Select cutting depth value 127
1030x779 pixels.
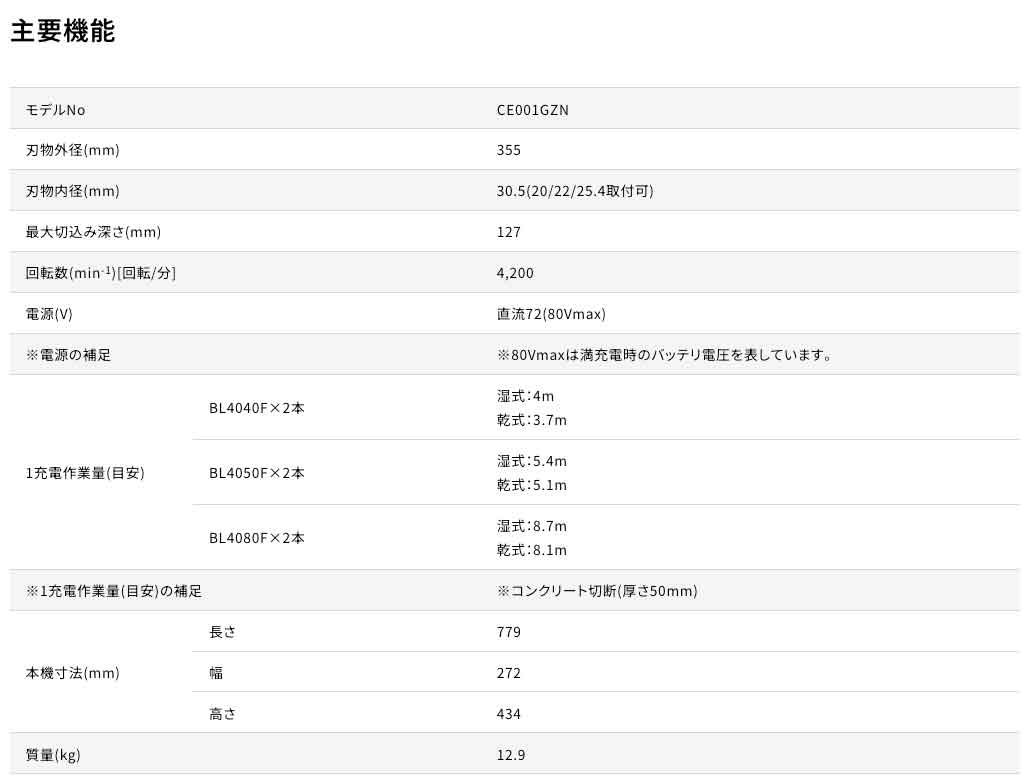coord(508,232)
